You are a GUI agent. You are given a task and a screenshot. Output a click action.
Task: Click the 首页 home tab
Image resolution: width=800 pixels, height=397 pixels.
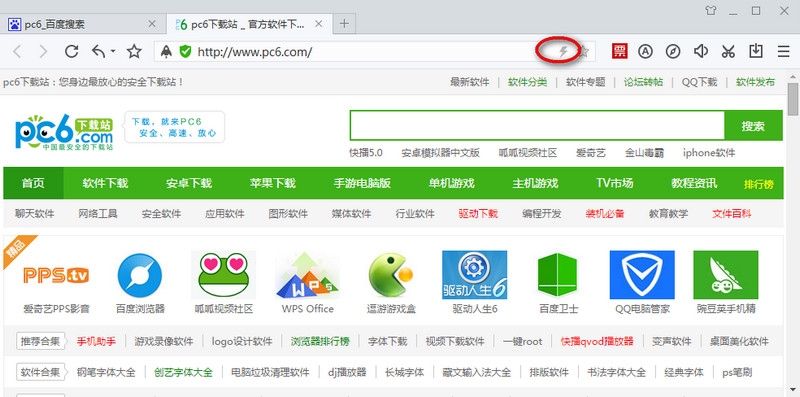tap(33, 183)
